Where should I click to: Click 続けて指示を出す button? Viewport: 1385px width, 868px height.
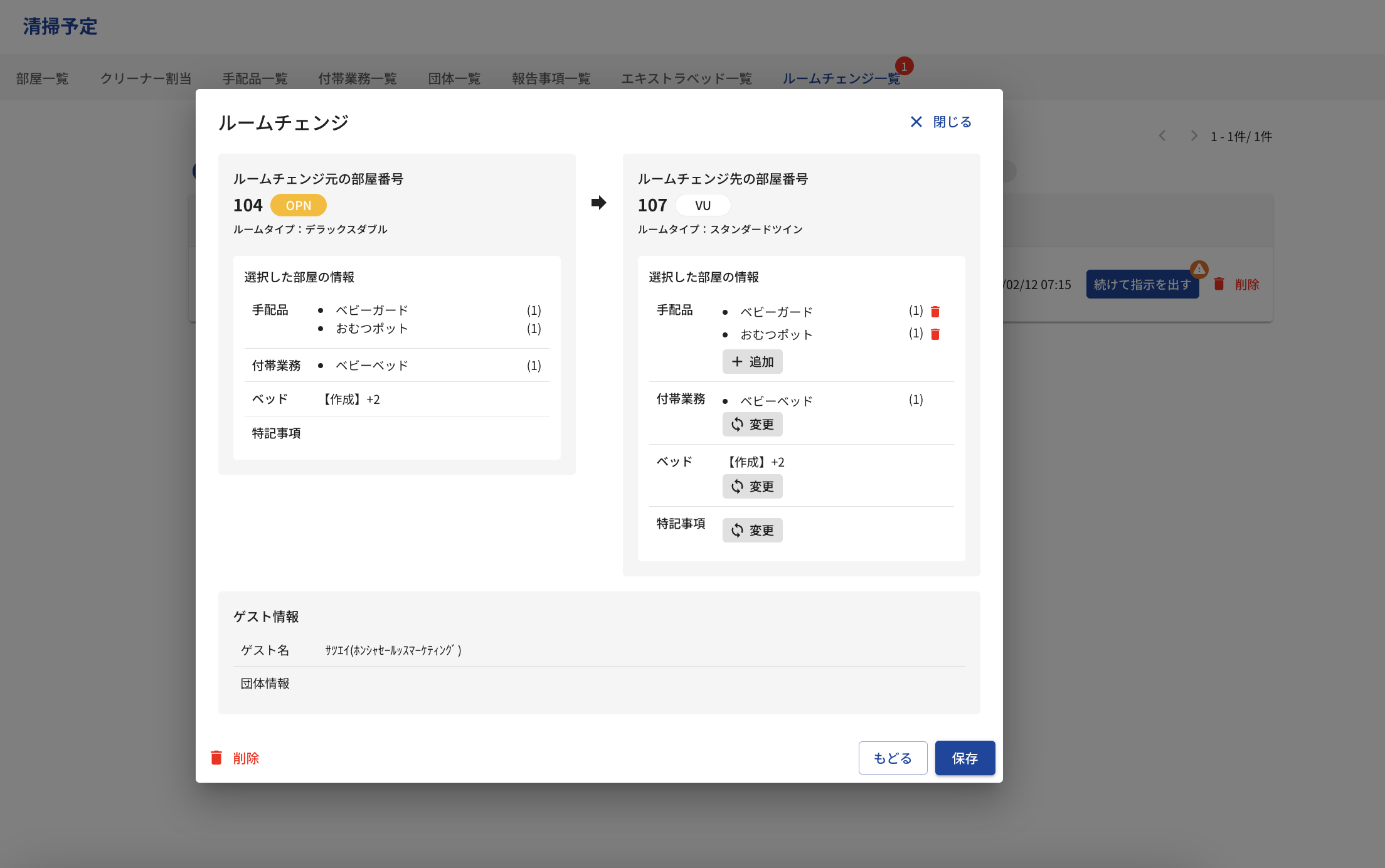pos(1142,285)
